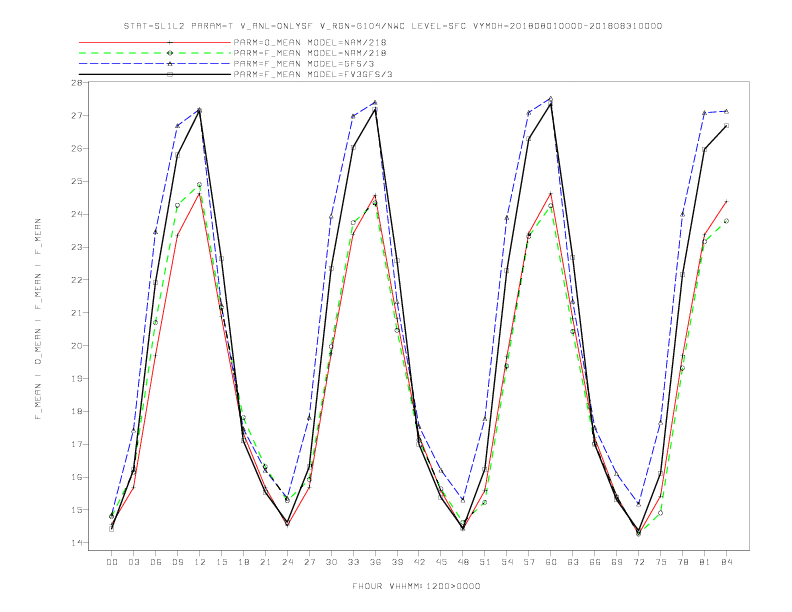Click x-axis tick label 51

point(485,562)
